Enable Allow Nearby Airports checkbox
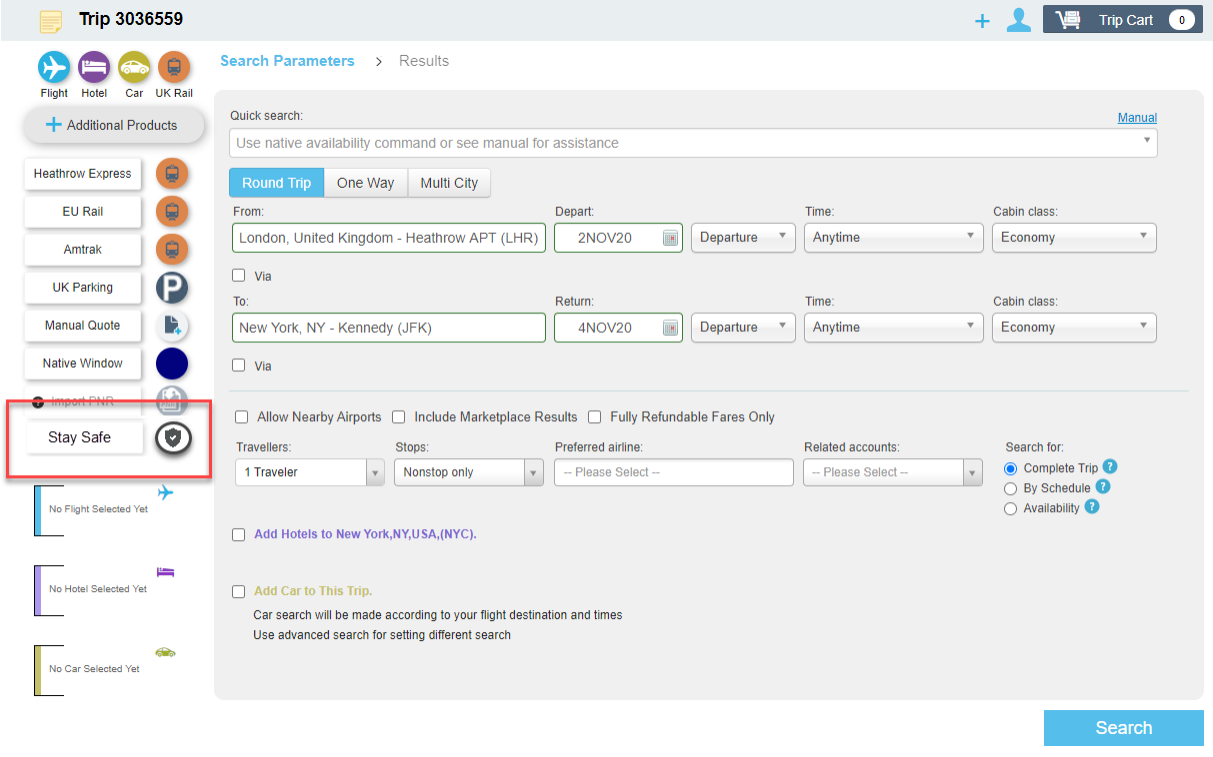1213x757 pixels. tap(241, 417)
